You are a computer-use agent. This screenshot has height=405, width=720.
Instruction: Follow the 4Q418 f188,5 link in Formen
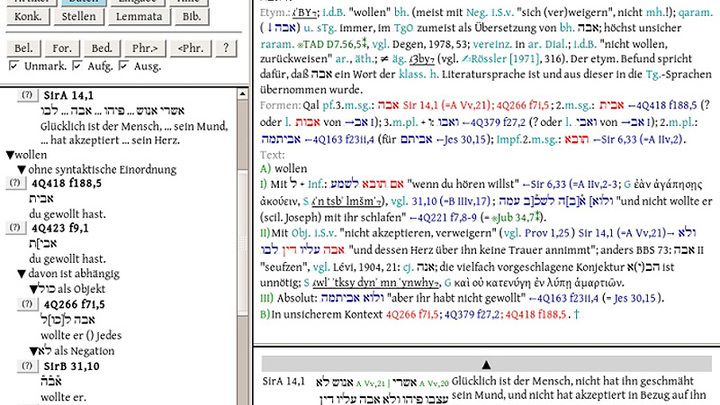pyautogui.click(x=661, y=106)
